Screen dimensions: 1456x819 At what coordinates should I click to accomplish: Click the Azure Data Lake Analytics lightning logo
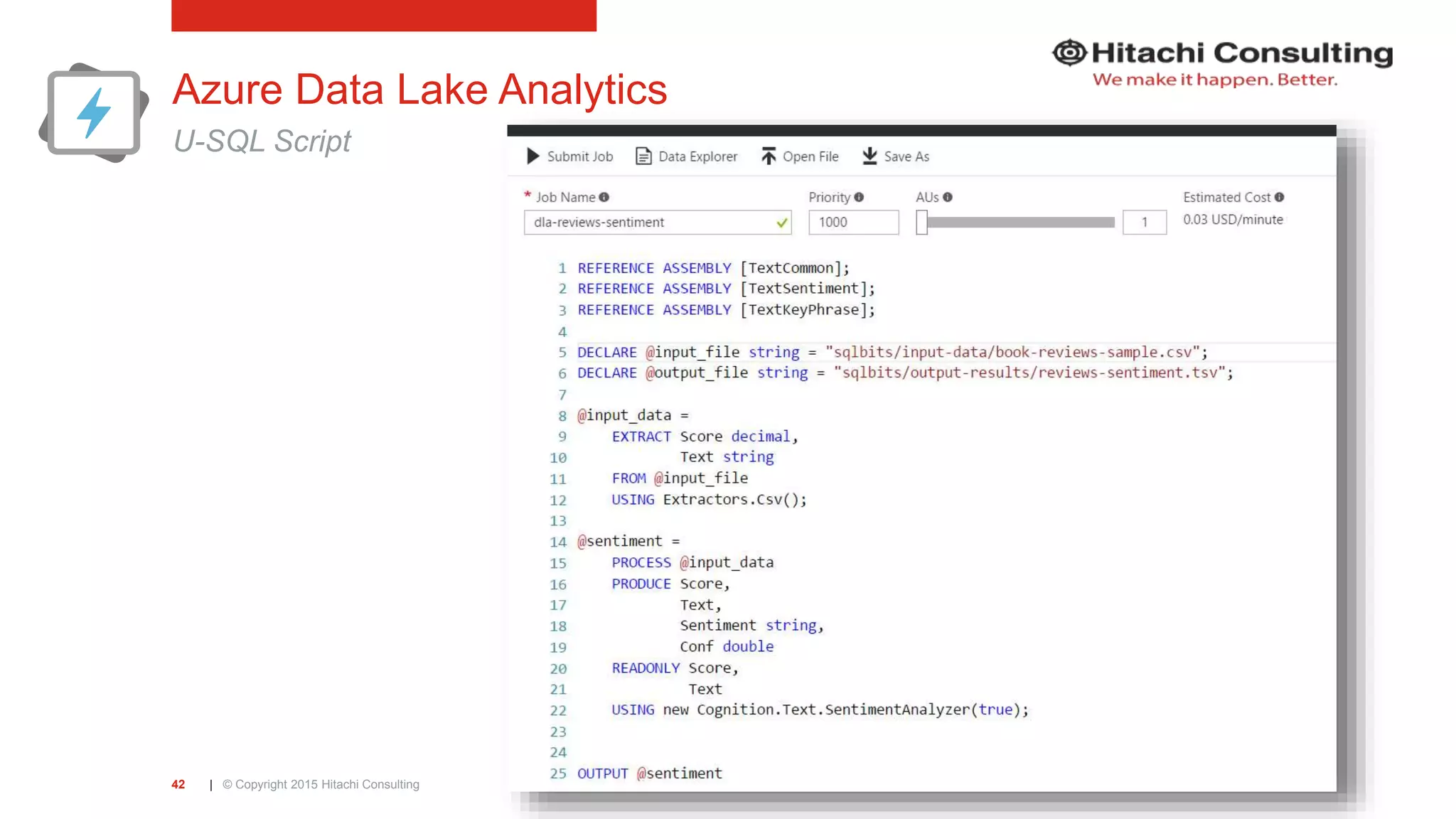coord(94,112)
